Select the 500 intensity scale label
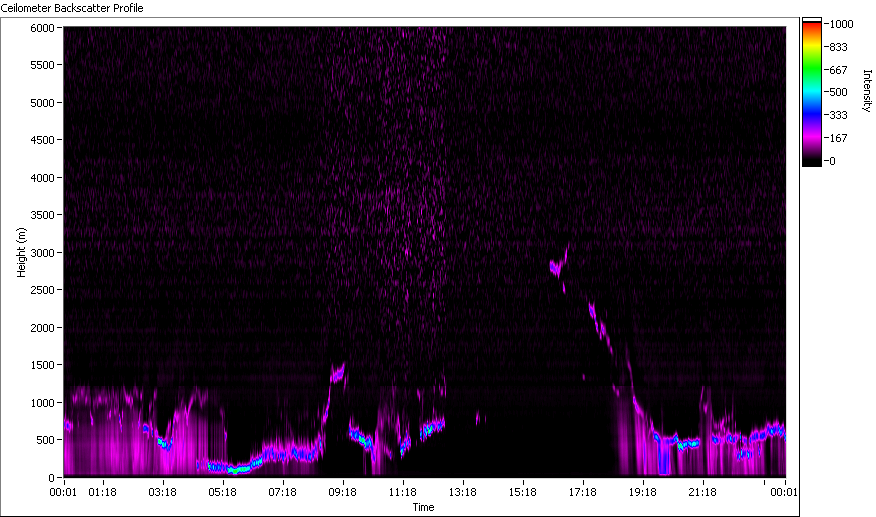The width and height of the screenshot is (876, 517). pos(838,92)
